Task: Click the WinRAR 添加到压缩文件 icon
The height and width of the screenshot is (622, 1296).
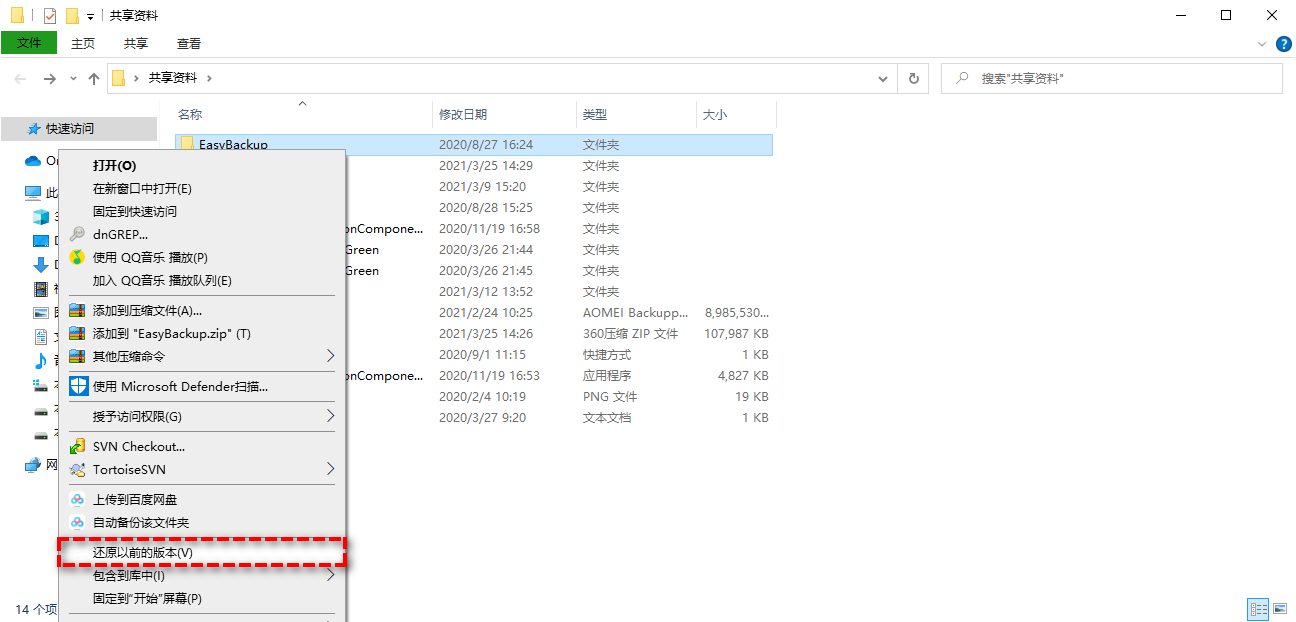Action: click(x=77, y=311)
